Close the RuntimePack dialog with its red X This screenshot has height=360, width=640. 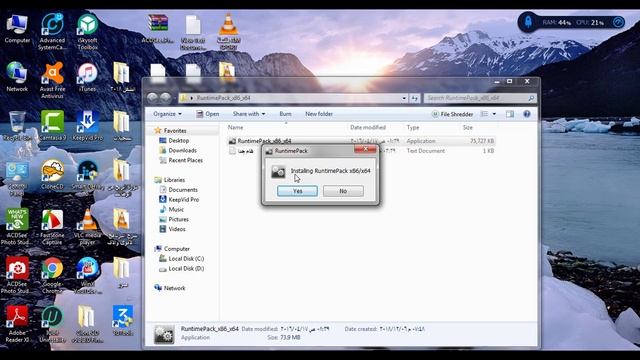pos(365,149)
